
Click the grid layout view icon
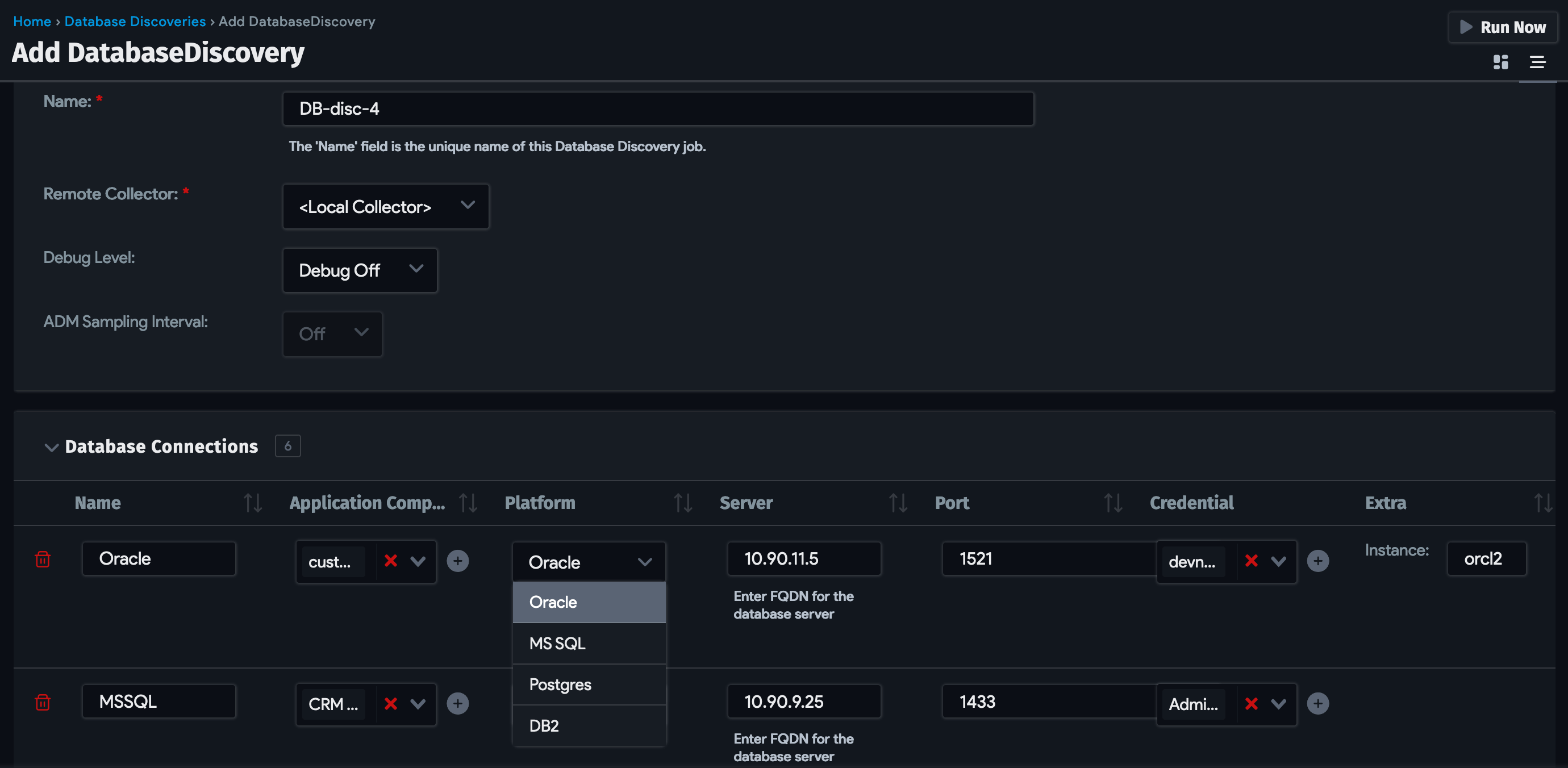click(1500, 62)
